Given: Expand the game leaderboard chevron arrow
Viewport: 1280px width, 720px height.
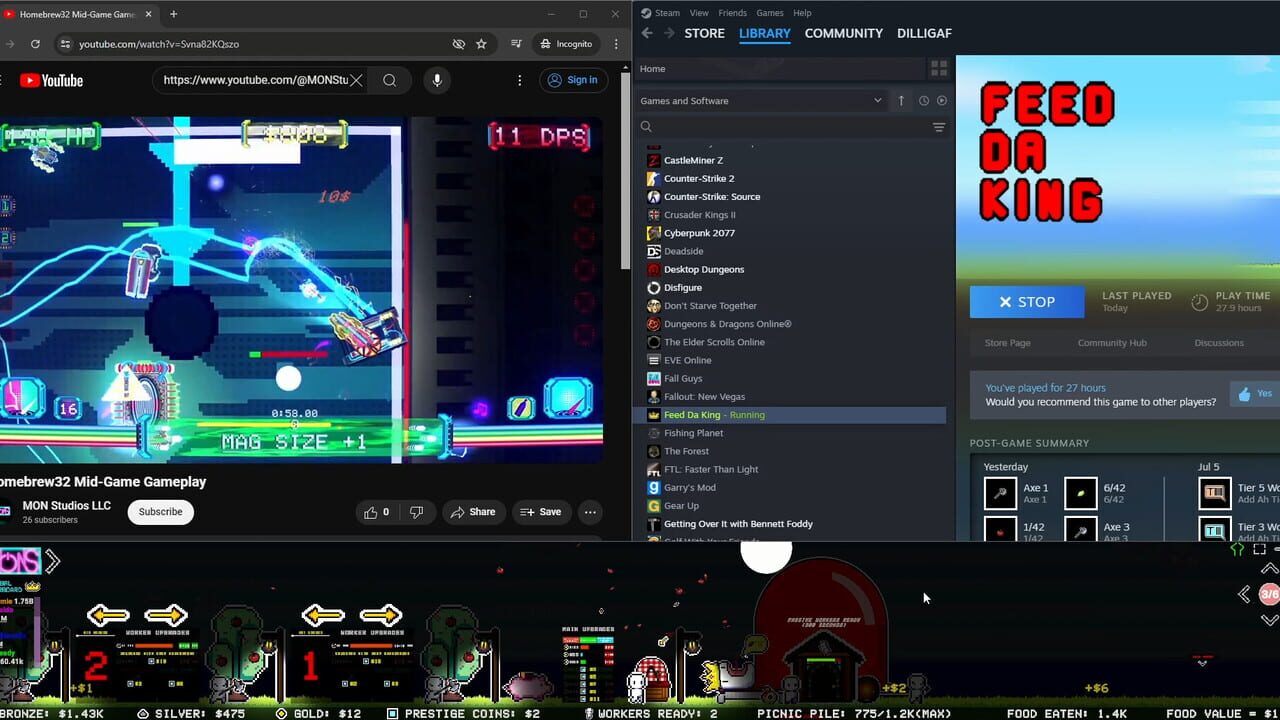Looking at the screenshot, I should [53, 562].
